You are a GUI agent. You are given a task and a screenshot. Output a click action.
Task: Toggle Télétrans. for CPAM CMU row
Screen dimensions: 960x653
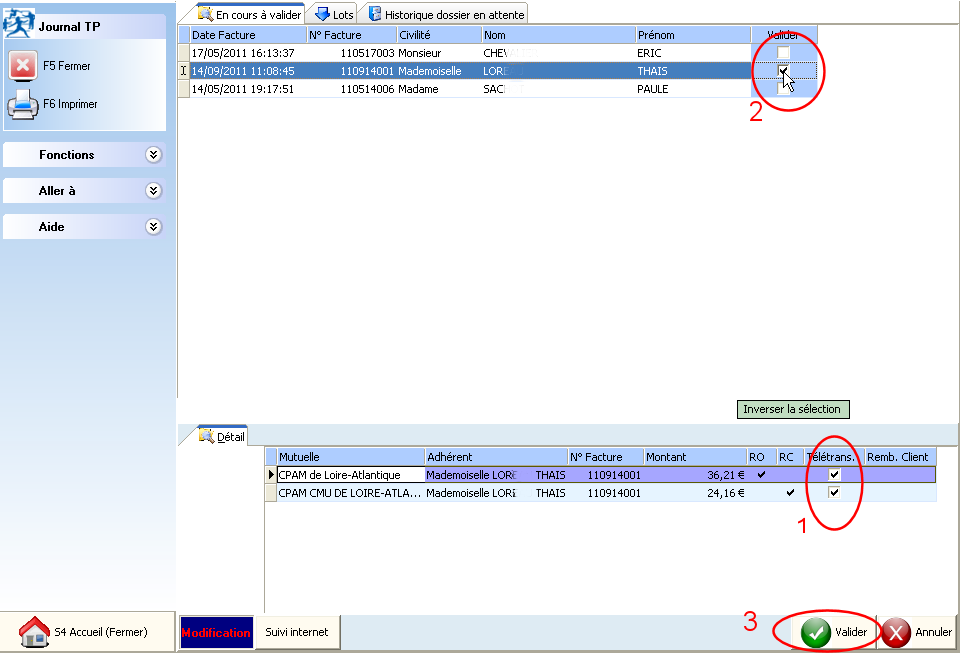tap(834, 492)
